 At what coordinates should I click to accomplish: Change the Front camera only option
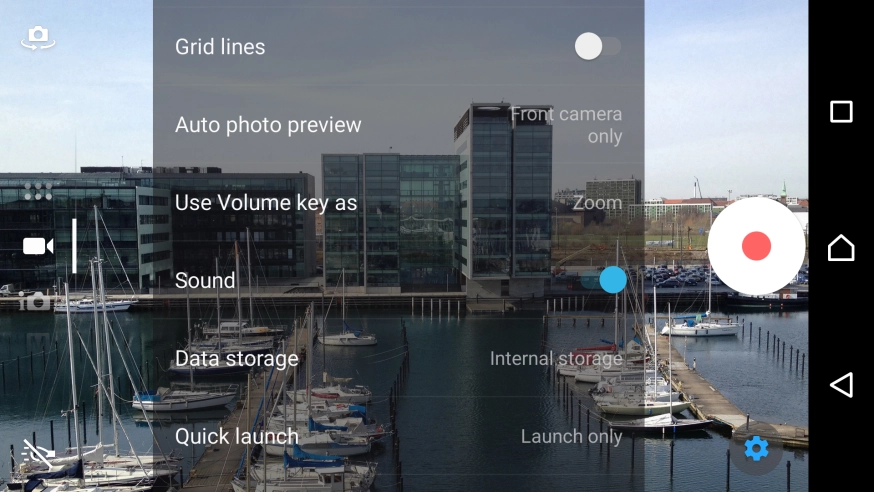click(566, 125)
